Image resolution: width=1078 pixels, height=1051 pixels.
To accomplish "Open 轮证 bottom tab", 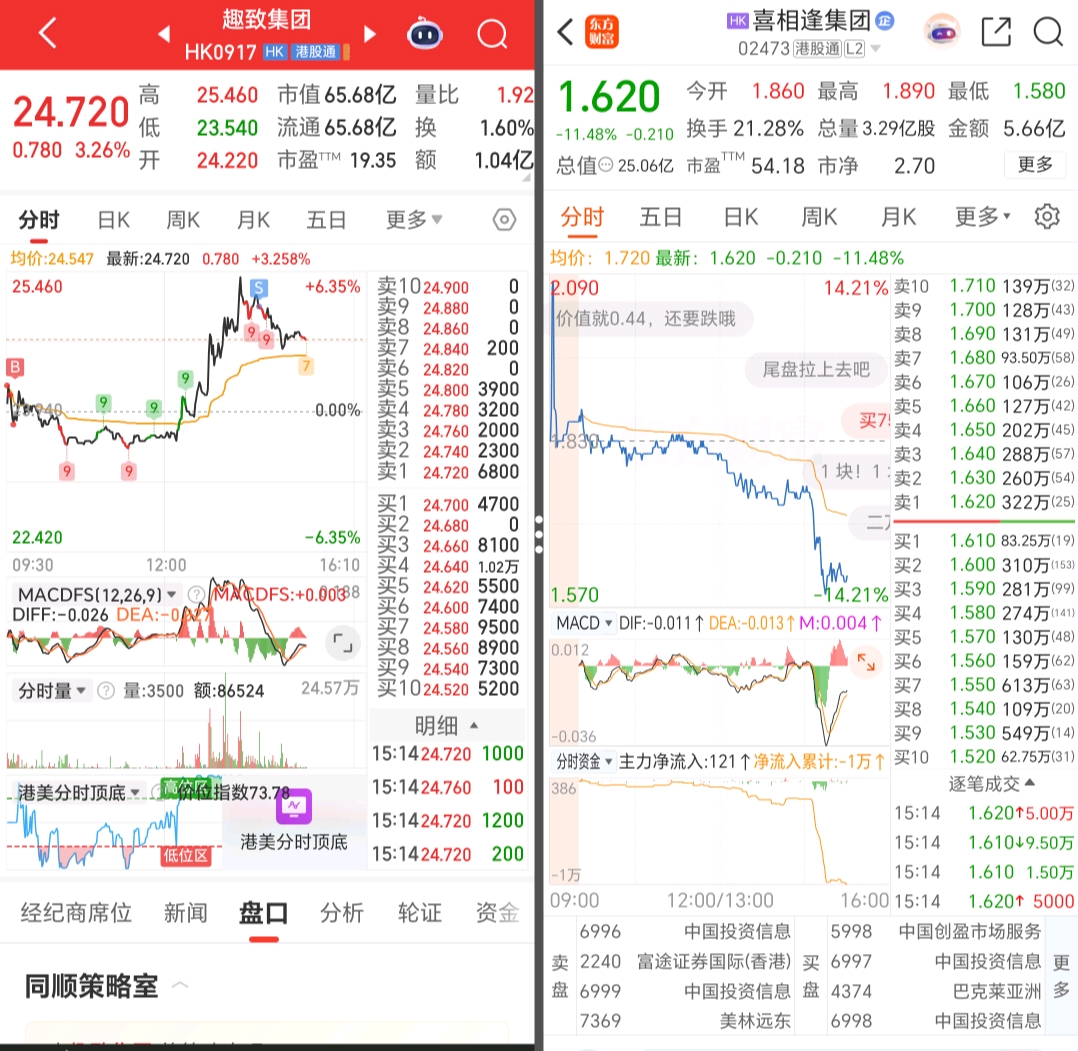I will click(419, 912).
